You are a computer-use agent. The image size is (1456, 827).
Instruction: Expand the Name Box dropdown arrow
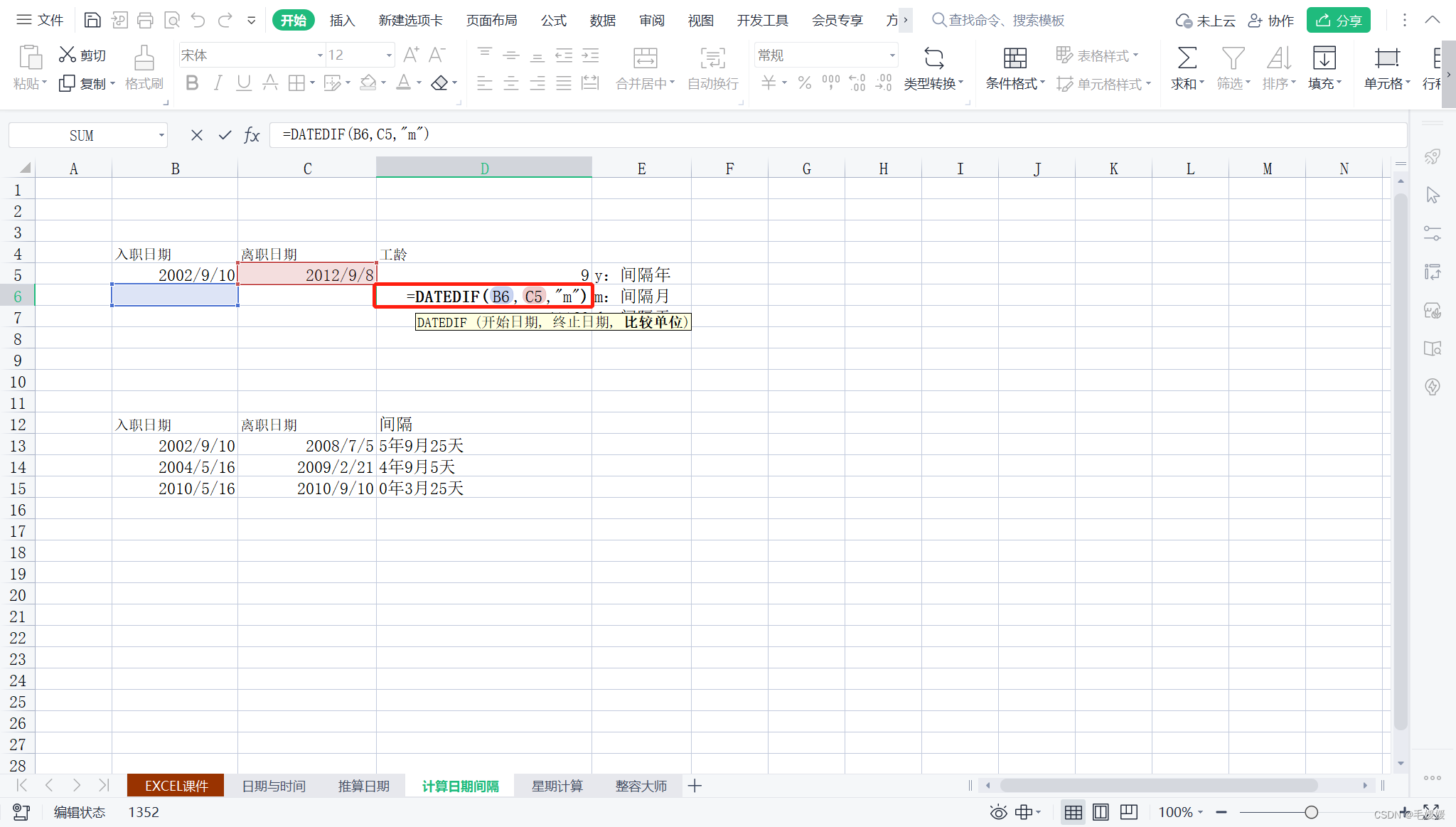coord(161,135)
